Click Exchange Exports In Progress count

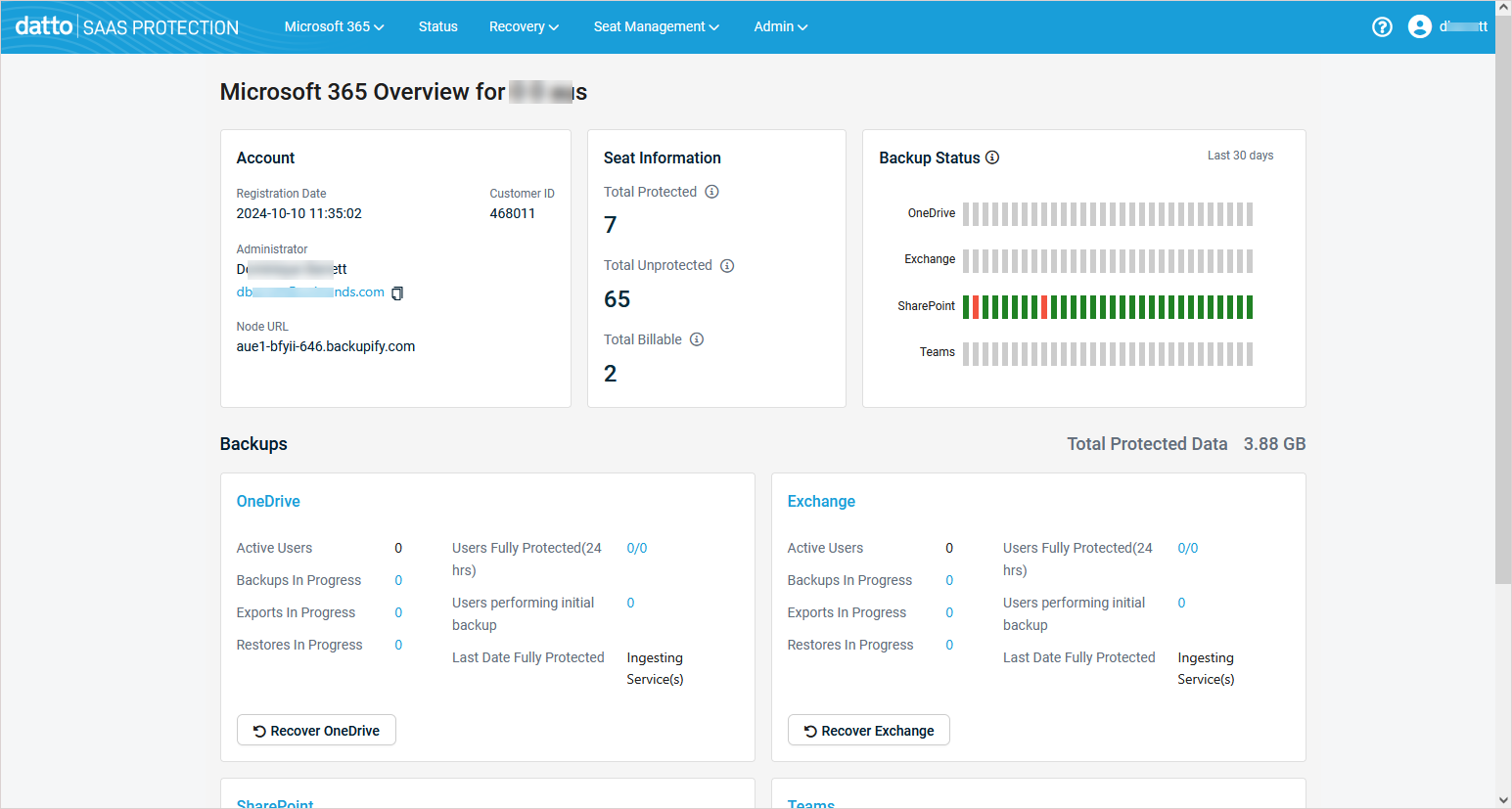point(949,613)
